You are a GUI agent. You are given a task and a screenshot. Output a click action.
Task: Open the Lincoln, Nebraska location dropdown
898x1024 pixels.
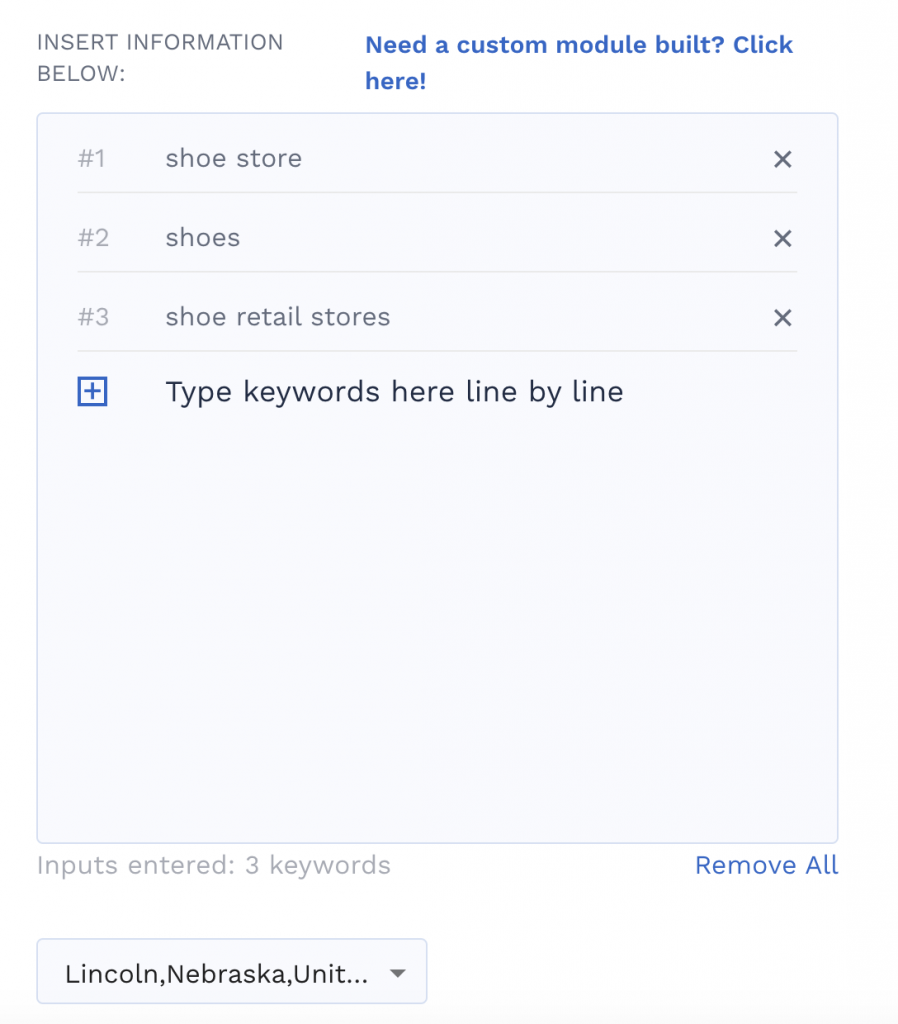217,973
